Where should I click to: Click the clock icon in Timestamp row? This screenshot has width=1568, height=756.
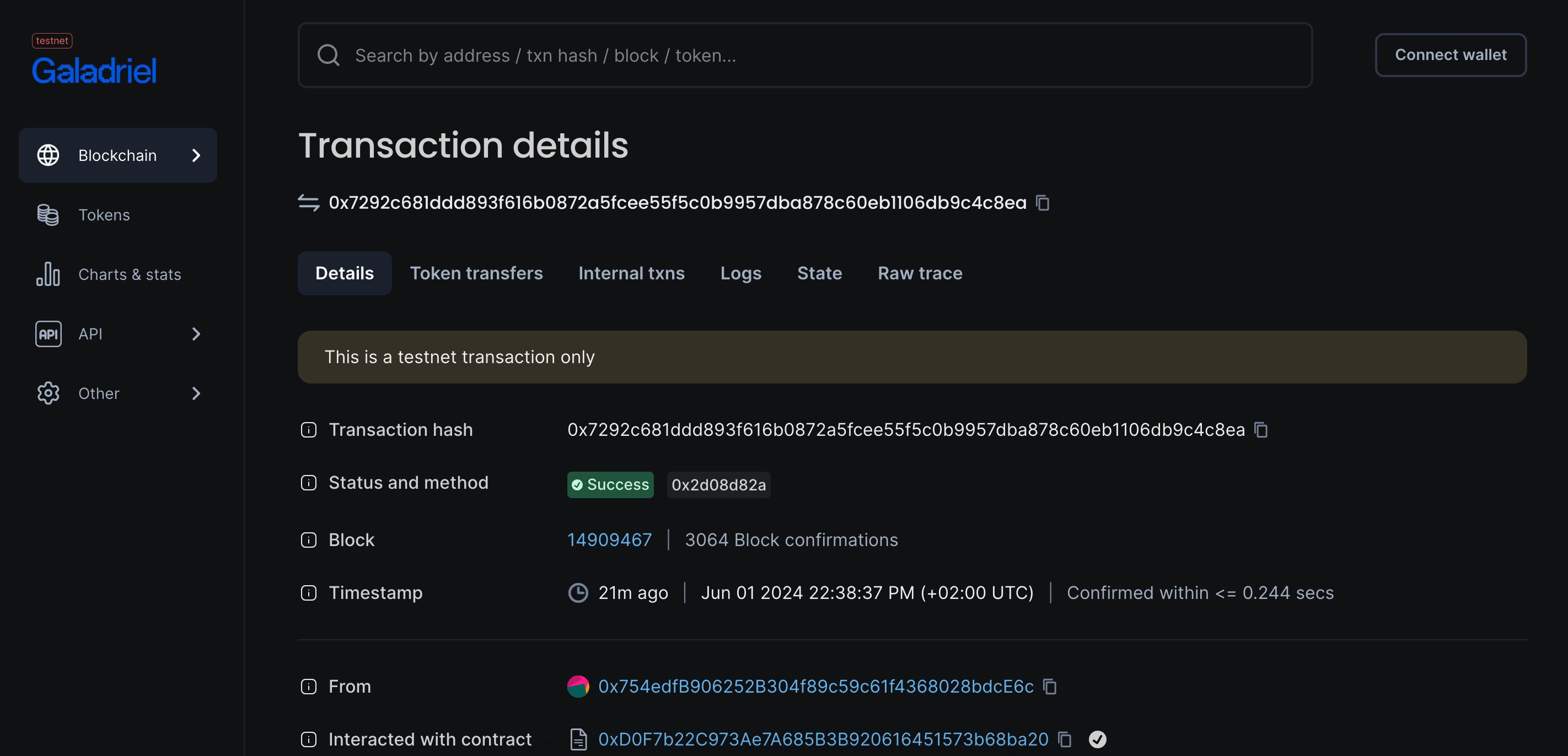pyautogui.click(x=578, y=593)
